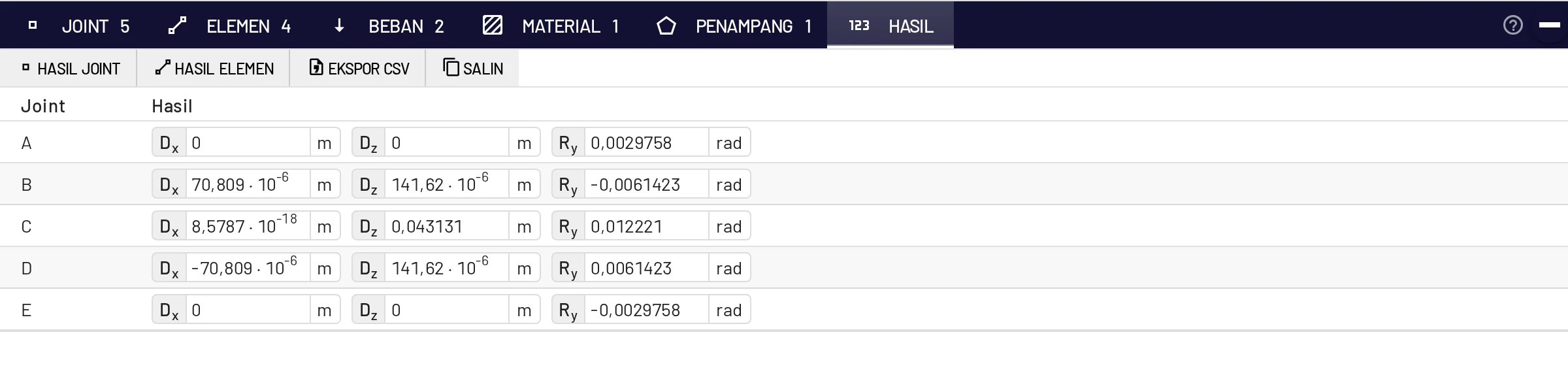Click the square joint icon in top tab
This screenshot has height=392, width=1568.
tap(33, 25)
